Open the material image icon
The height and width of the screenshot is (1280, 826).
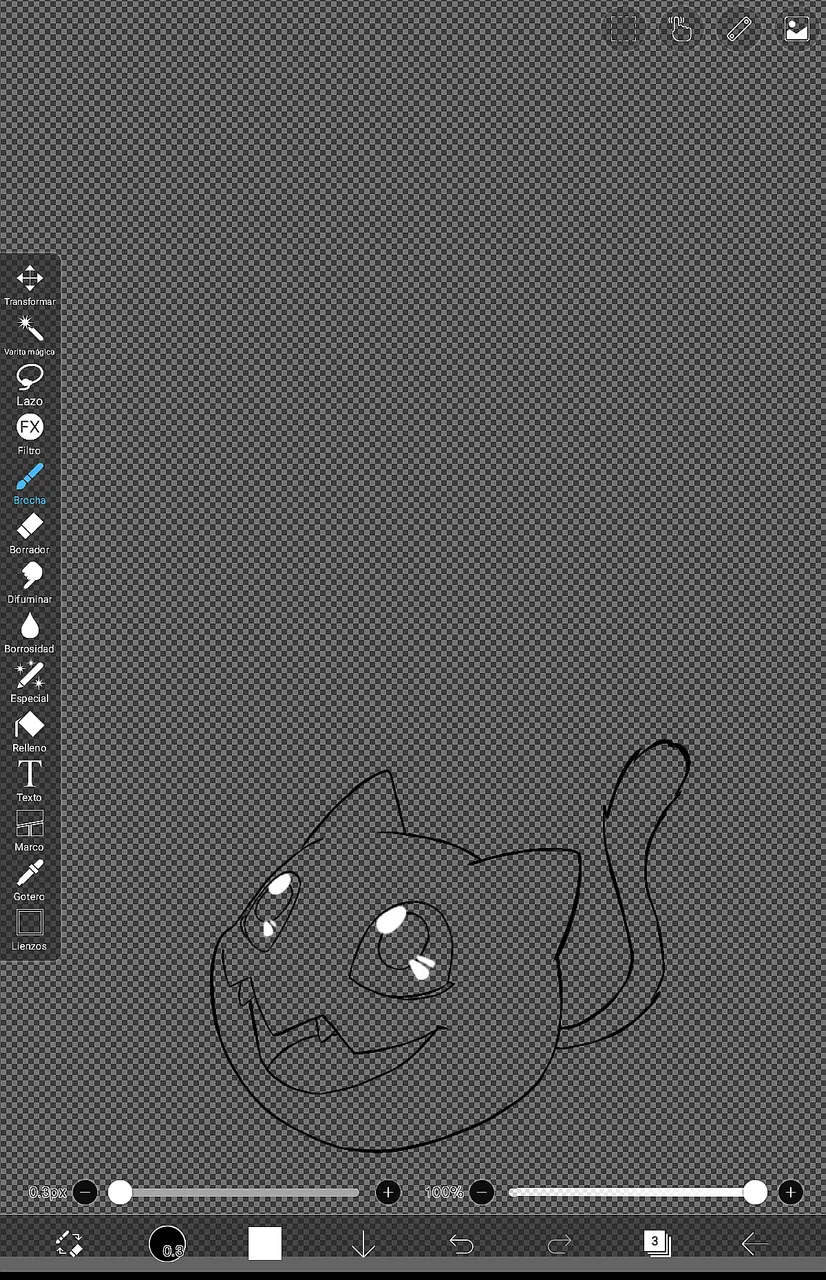[797, 29]
